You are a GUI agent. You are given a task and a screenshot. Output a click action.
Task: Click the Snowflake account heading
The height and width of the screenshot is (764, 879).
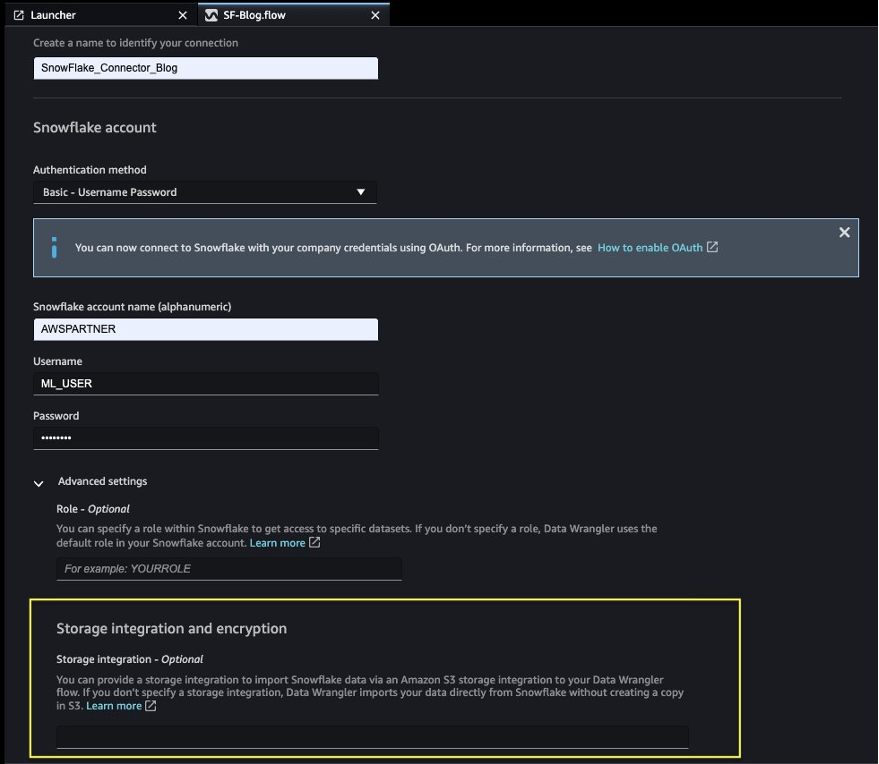click(x=95, y=128)
